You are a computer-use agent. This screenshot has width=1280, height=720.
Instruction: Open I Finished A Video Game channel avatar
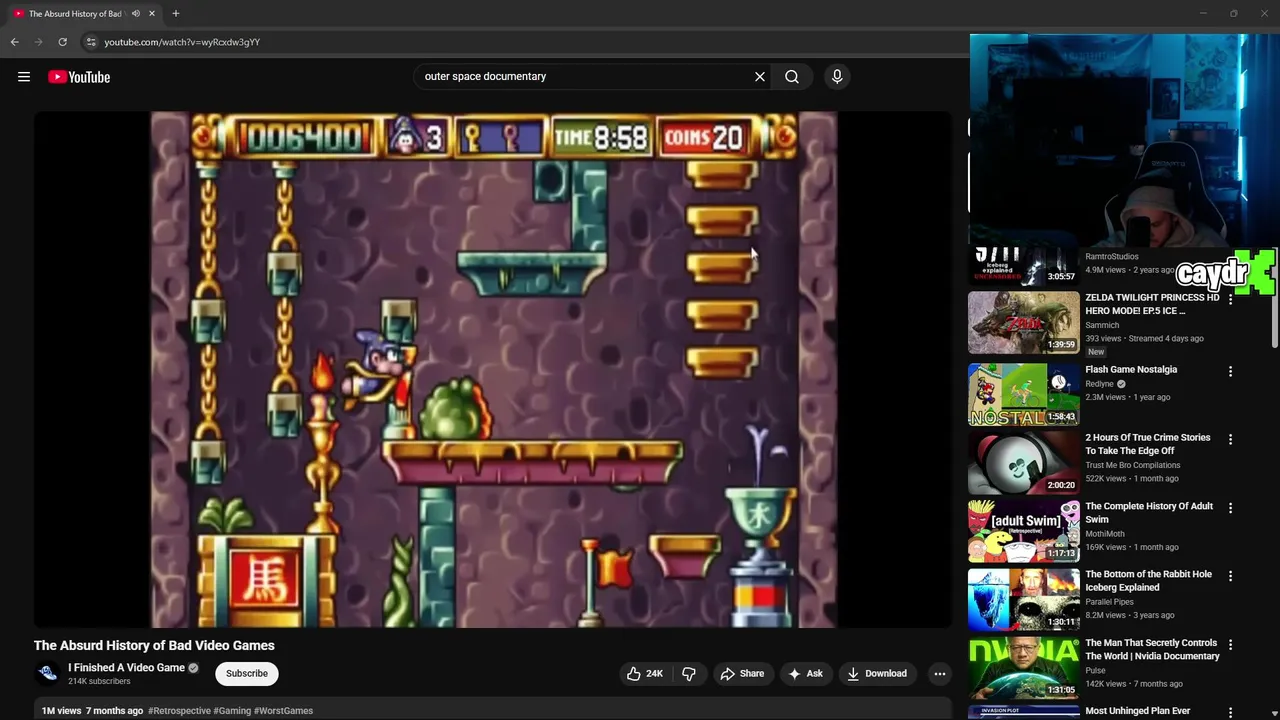coord(47,674)
